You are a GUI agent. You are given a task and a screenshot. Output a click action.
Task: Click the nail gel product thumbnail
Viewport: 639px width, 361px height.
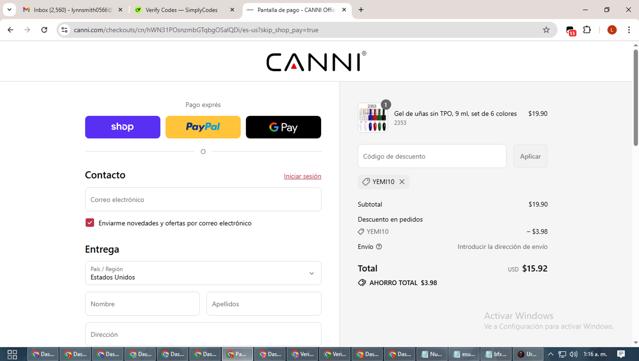coord(372,117)
